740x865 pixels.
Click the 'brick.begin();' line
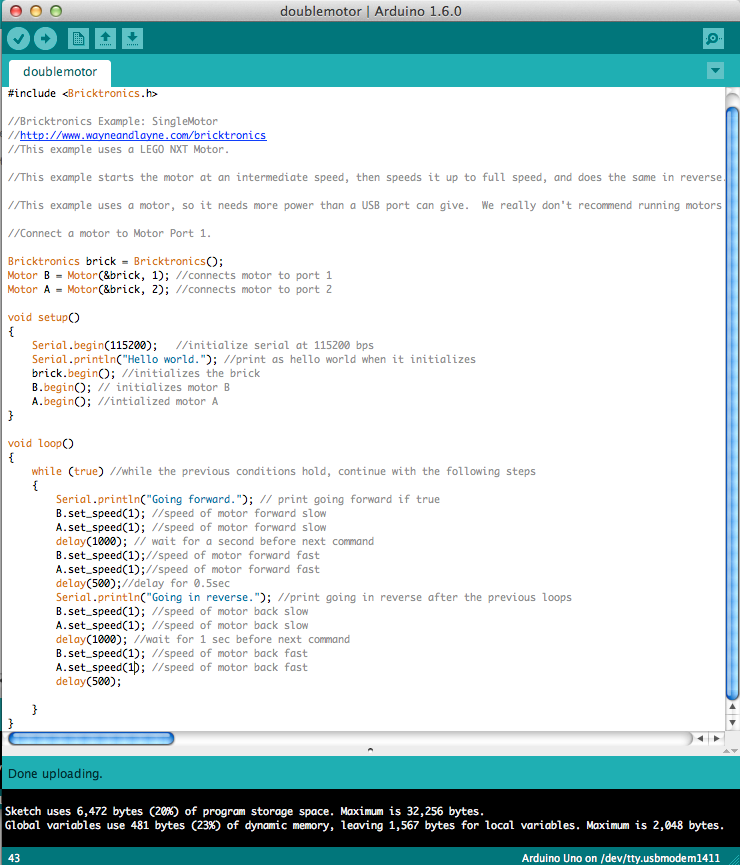click(x=146, y=373)
